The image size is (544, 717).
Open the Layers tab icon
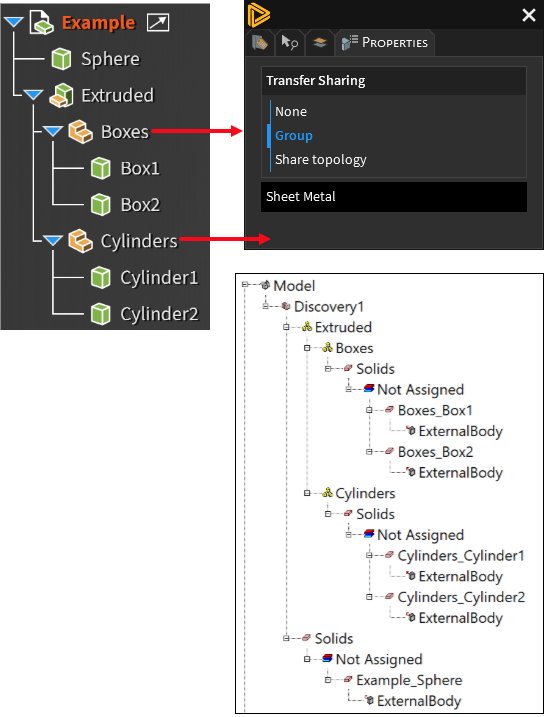(320, 43)
